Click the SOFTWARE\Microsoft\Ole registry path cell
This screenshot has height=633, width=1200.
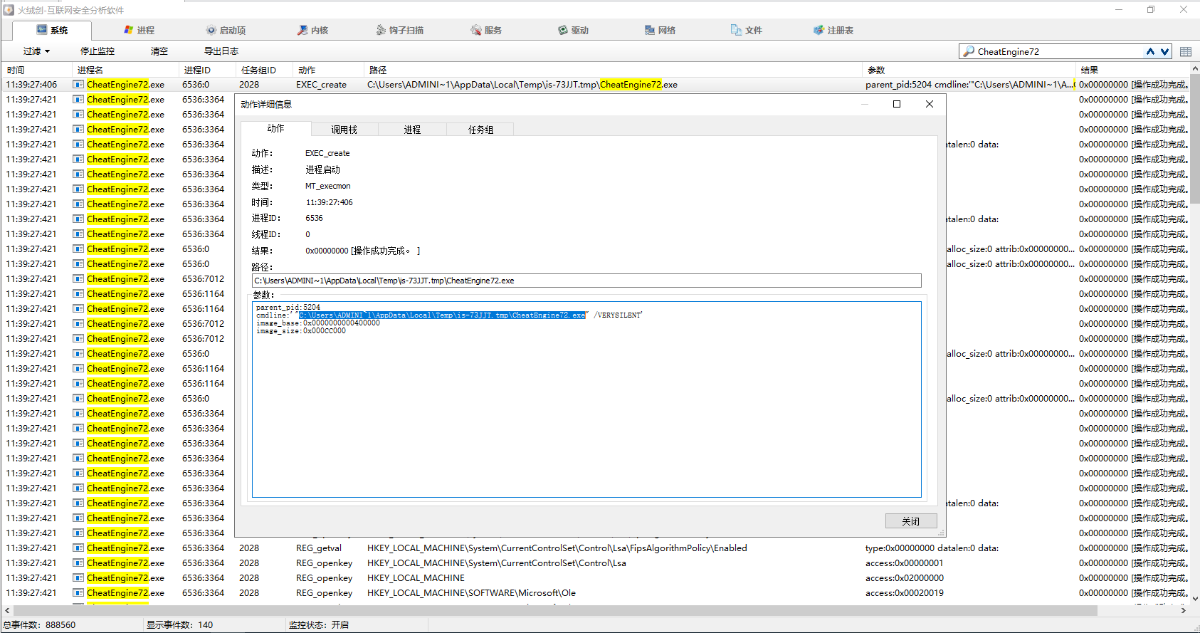point(471,593)
